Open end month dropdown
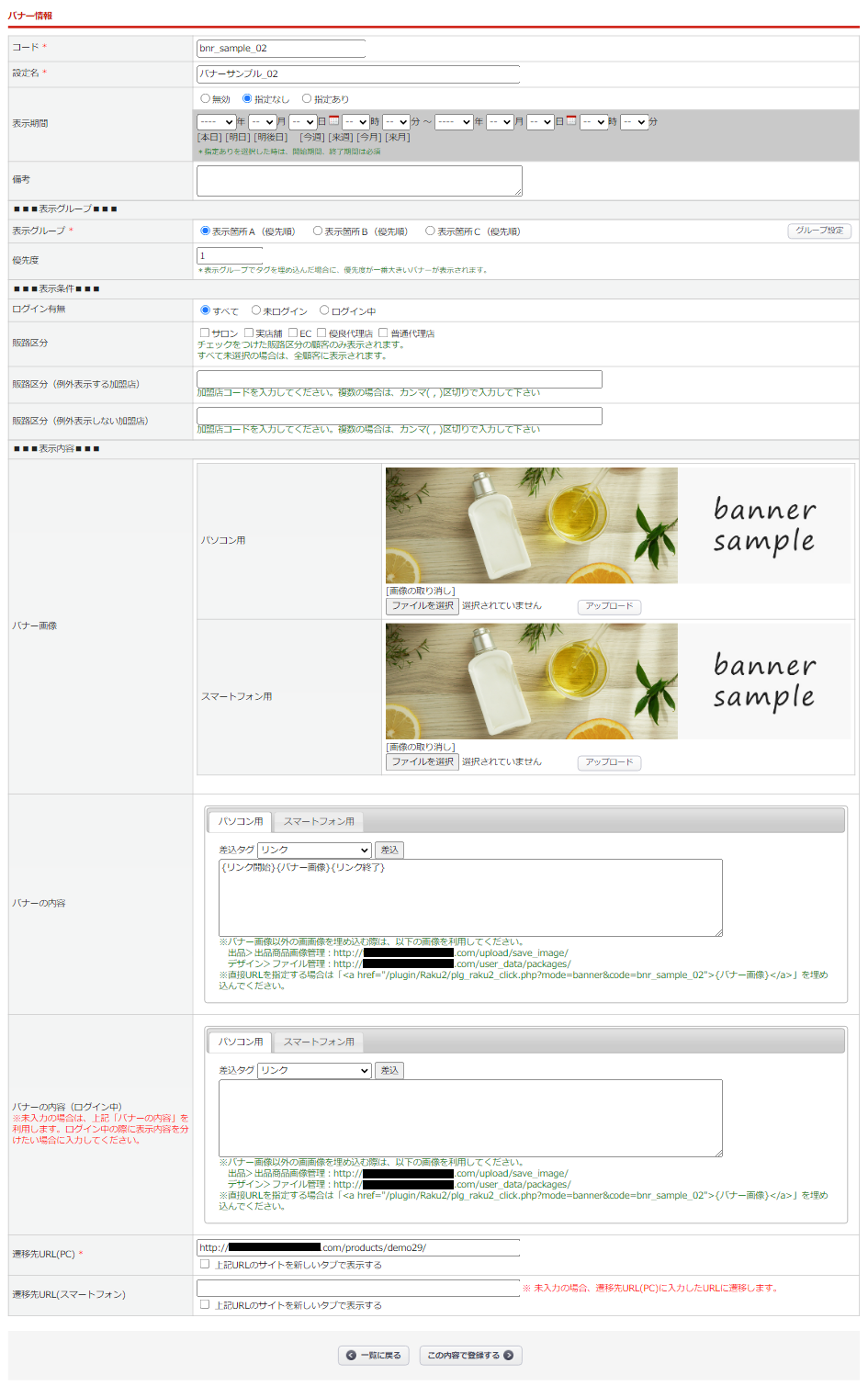The image size is (868, 1386). tap(500, 121)
